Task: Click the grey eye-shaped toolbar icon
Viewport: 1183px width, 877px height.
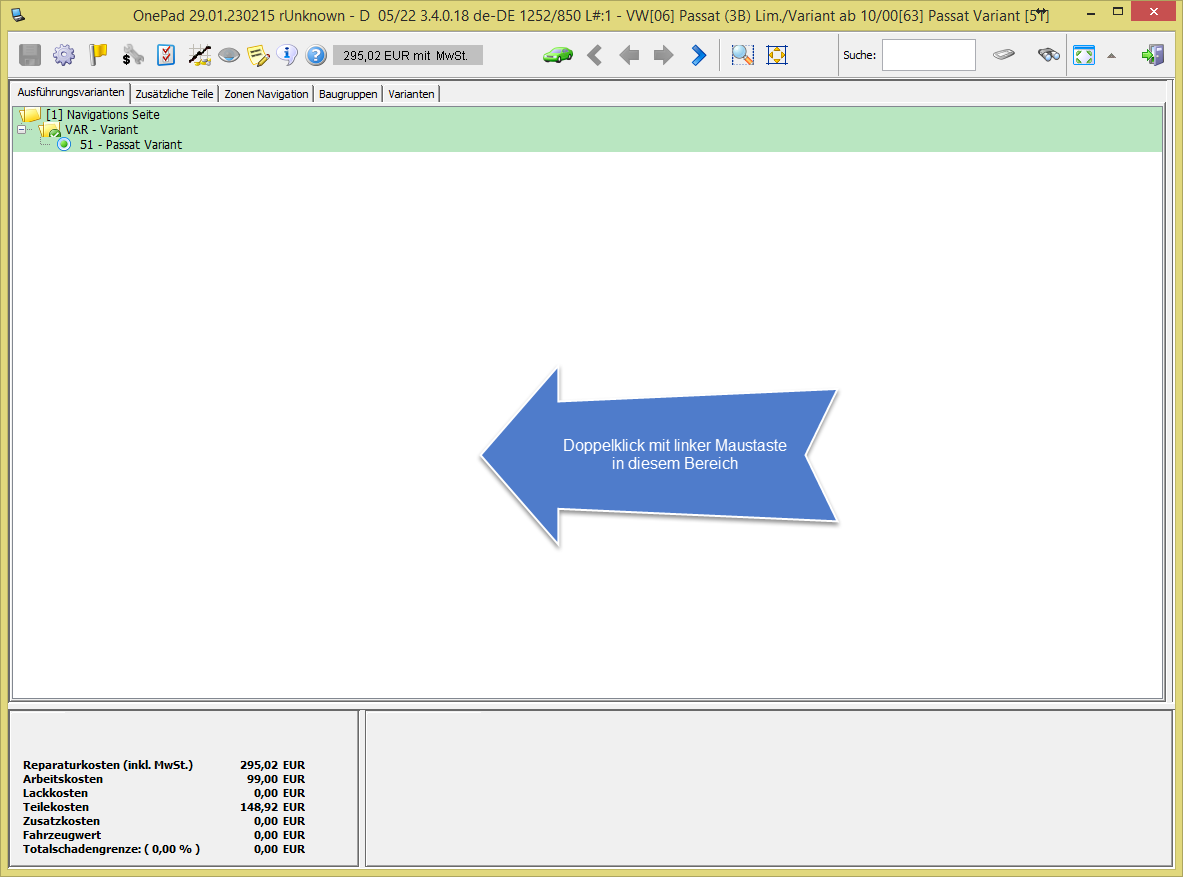Action: 229,55
